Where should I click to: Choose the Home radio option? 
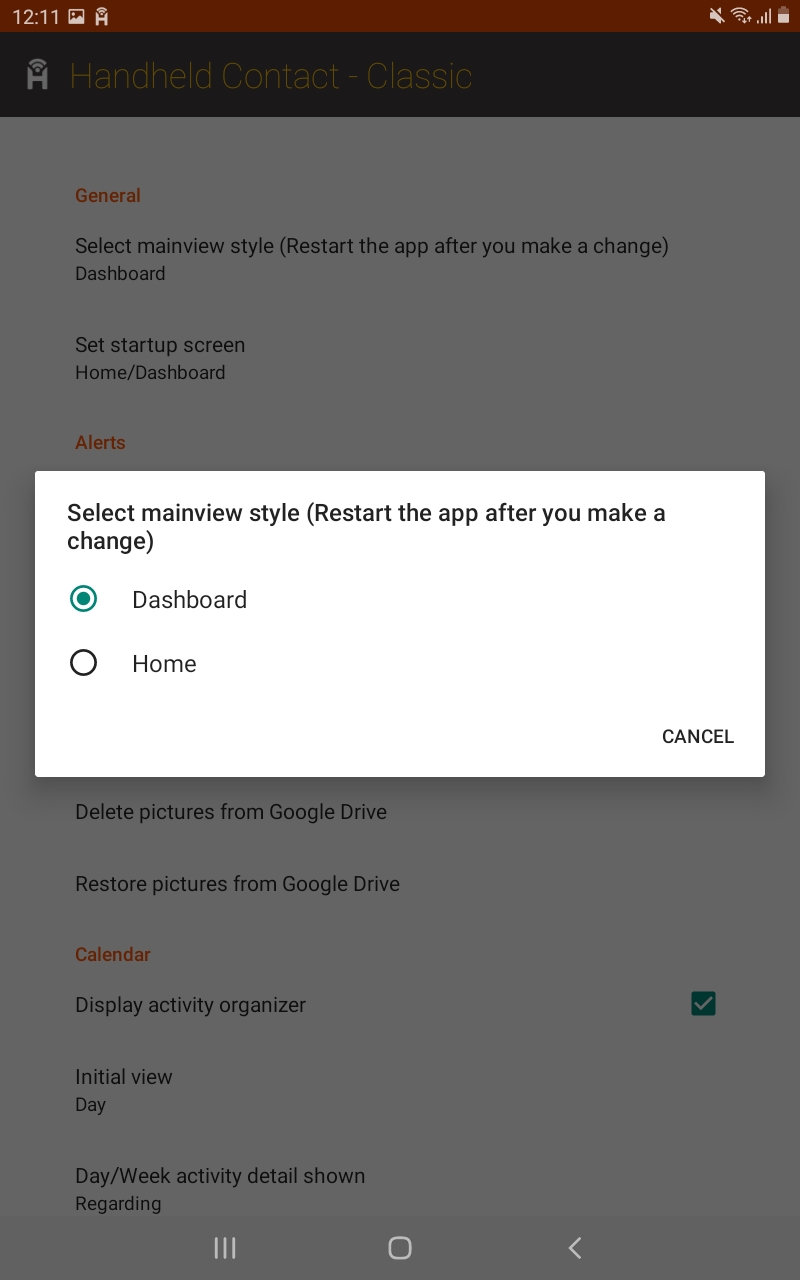tap(84, 663)
